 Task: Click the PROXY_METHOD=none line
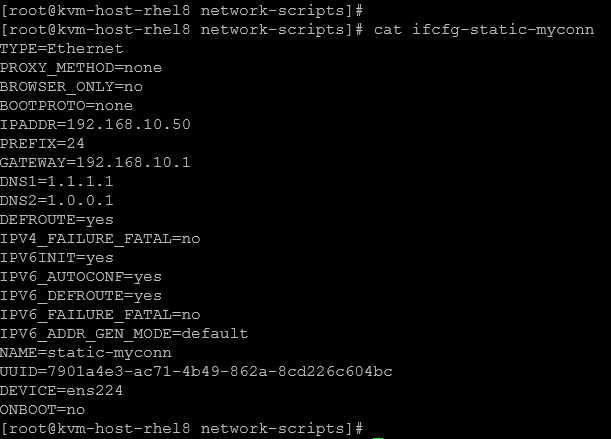coord(81,67)
